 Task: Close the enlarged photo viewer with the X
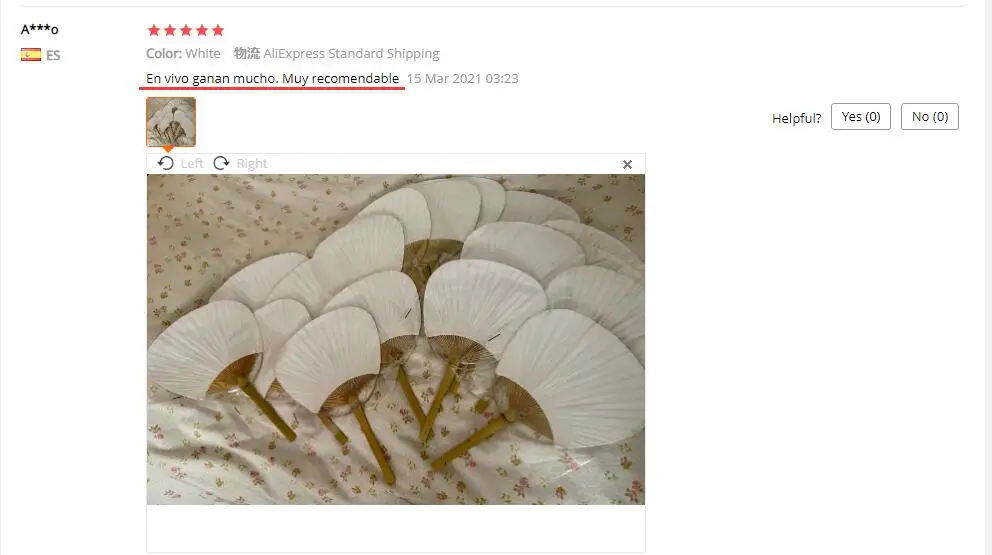pyautogui.click(x=627, y=165)
